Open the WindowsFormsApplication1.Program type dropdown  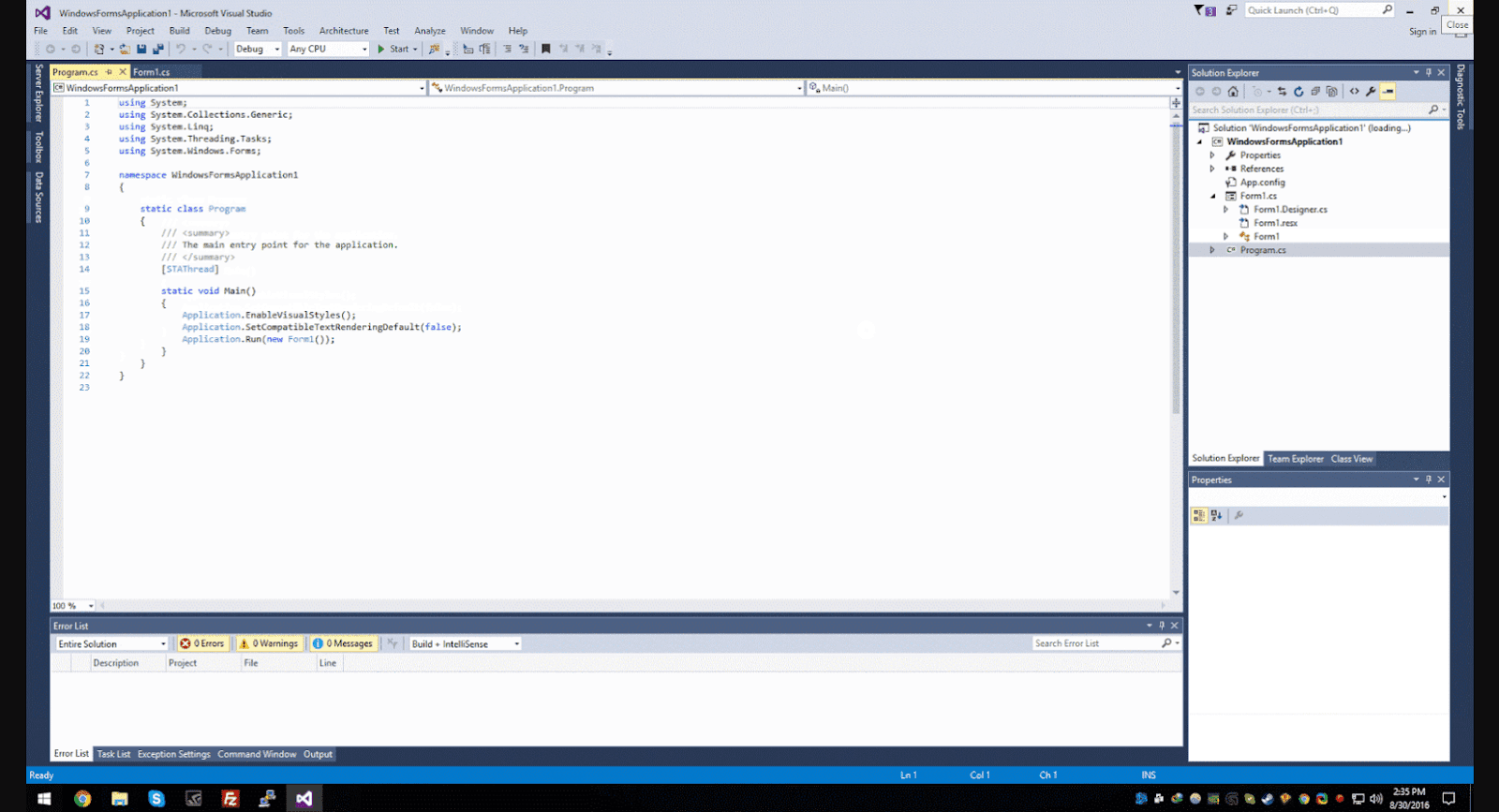point(616,88)
